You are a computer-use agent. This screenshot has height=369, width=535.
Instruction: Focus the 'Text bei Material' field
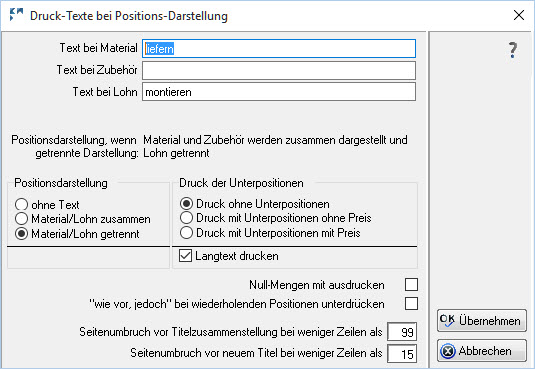click(279, 48)
